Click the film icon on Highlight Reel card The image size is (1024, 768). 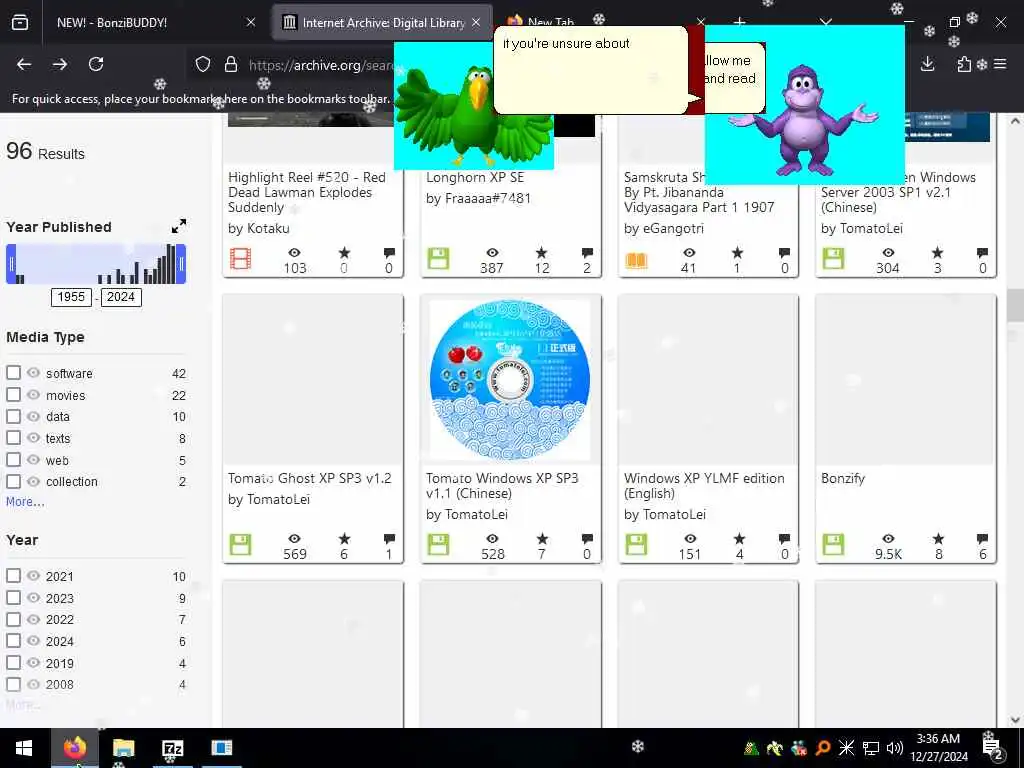(240, 259)
